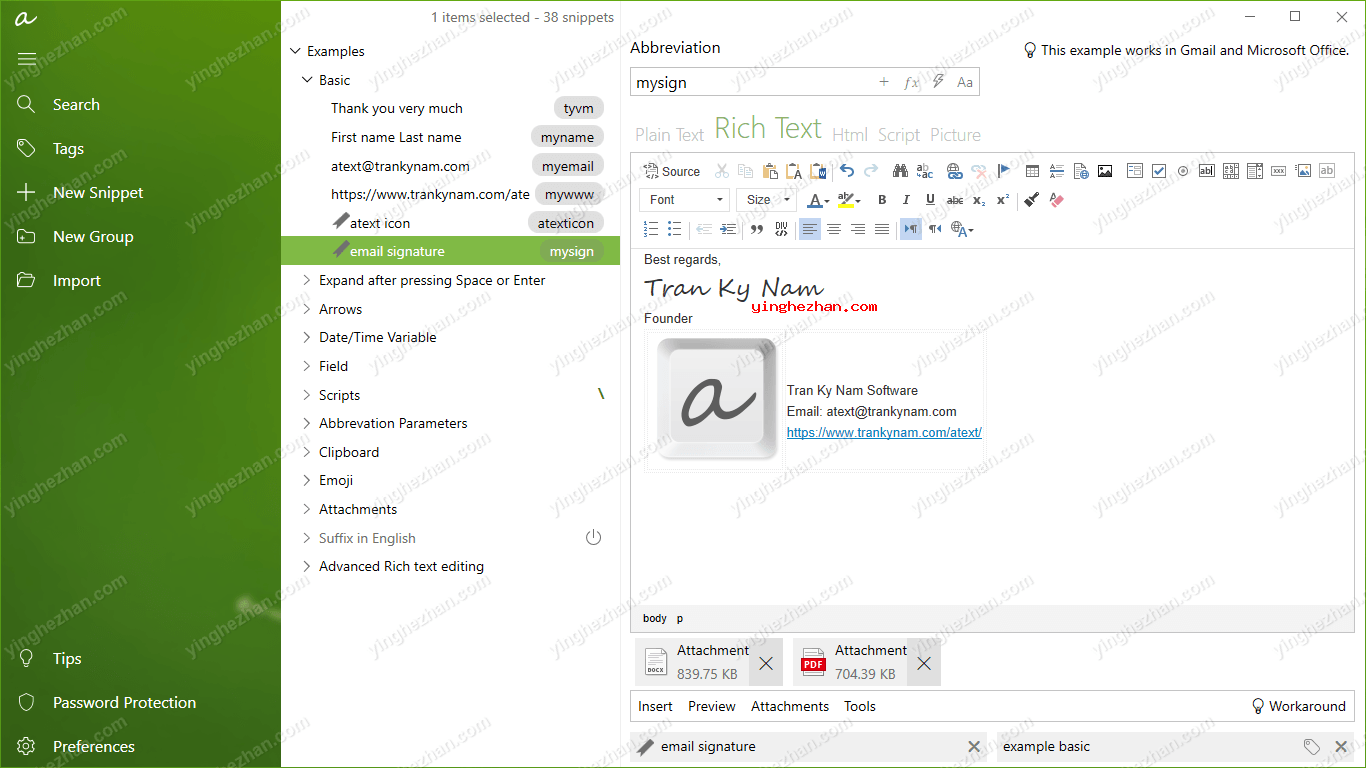Click the Insert Image icon in the toolbar

(1105, 171)
